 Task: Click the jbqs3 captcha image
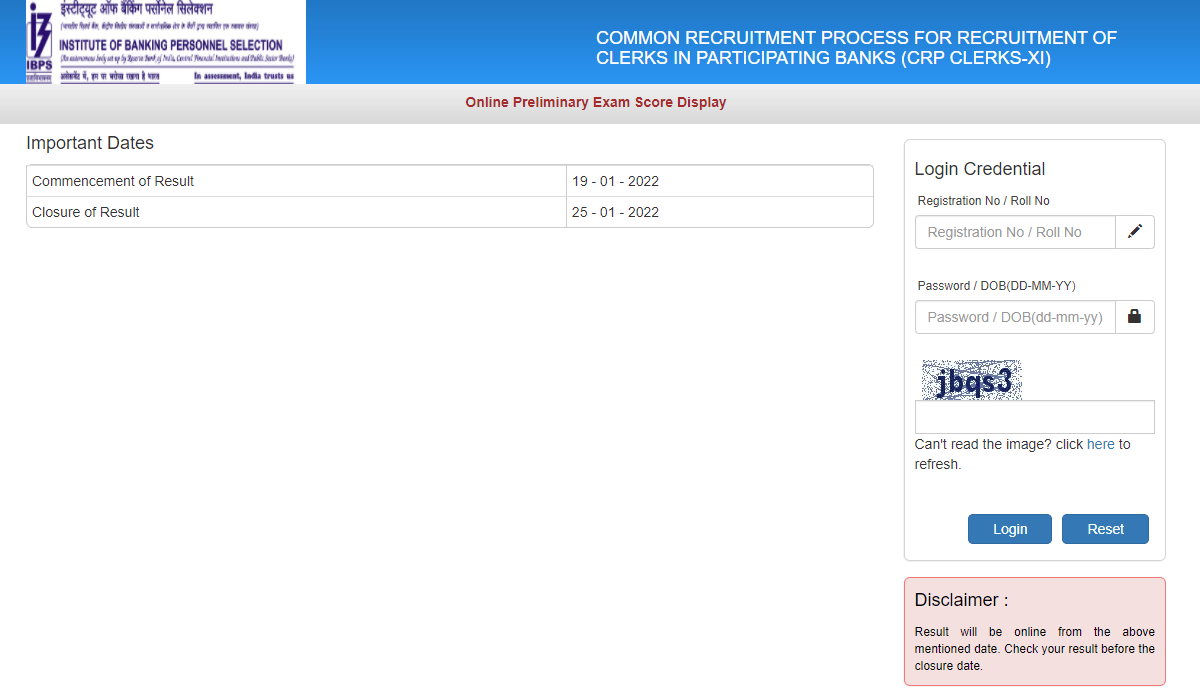(971, 380)
